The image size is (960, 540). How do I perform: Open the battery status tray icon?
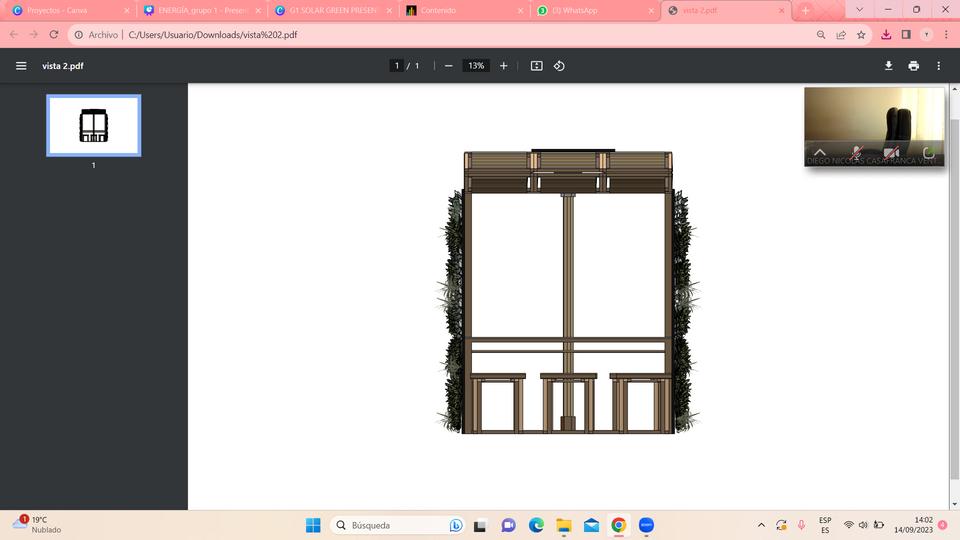[879, 525]
